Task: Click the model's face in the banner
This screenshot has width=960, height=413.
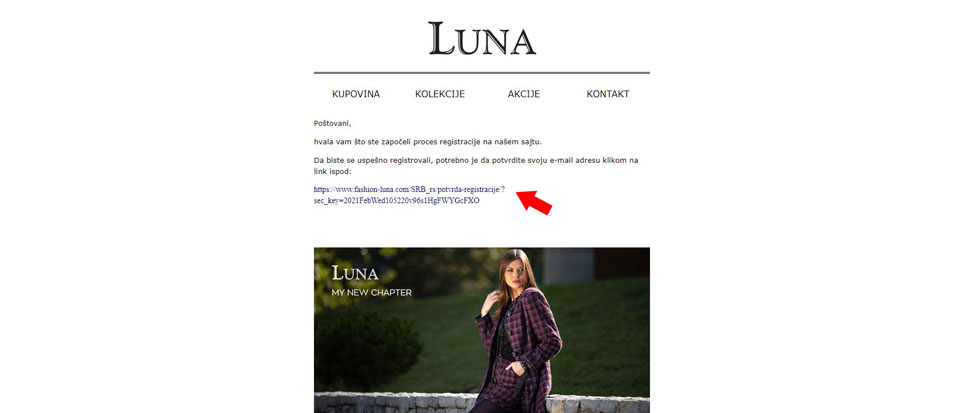Action: [516, 271]
